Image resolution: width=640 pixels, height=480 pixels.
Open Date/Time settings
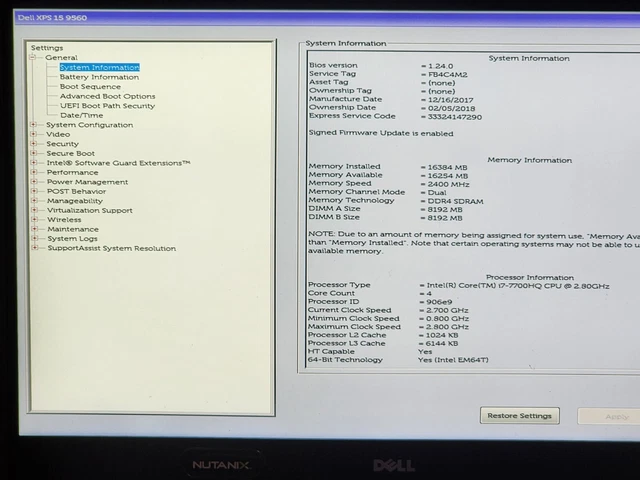pos(82,115)
